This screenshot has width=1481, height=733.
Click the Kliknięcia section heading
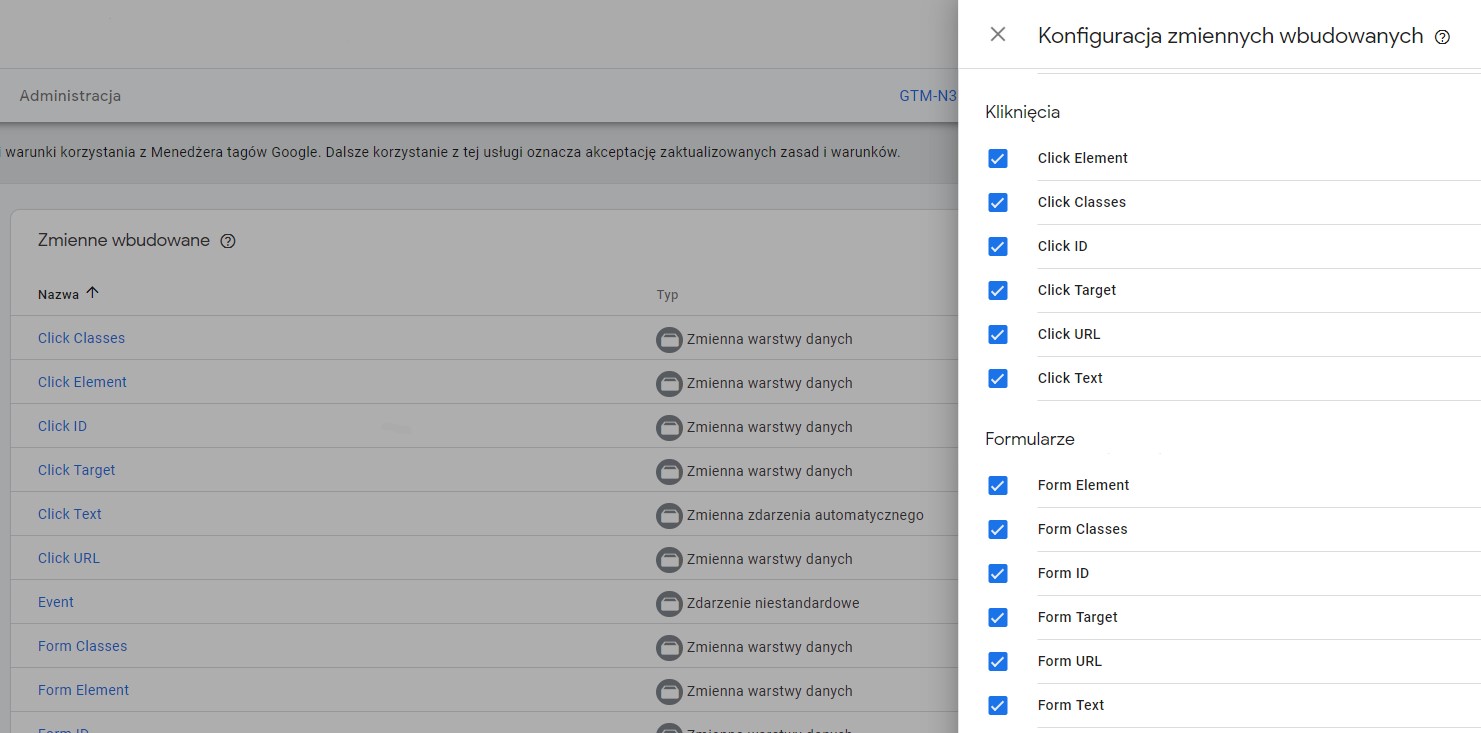click(x=1022, y=112)
